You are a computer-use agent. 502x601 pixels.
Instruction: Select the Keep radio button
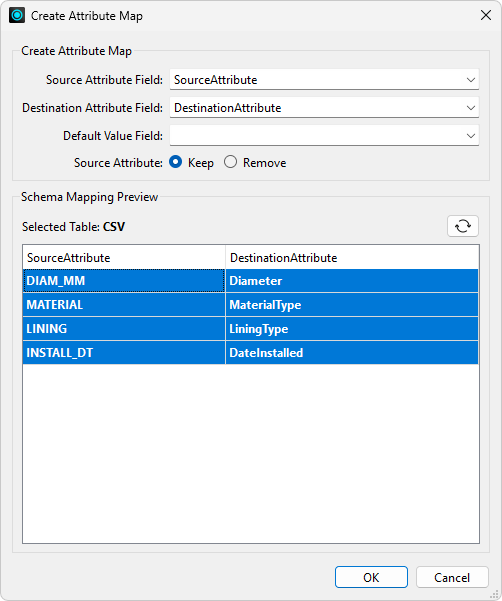click(176, 162)
